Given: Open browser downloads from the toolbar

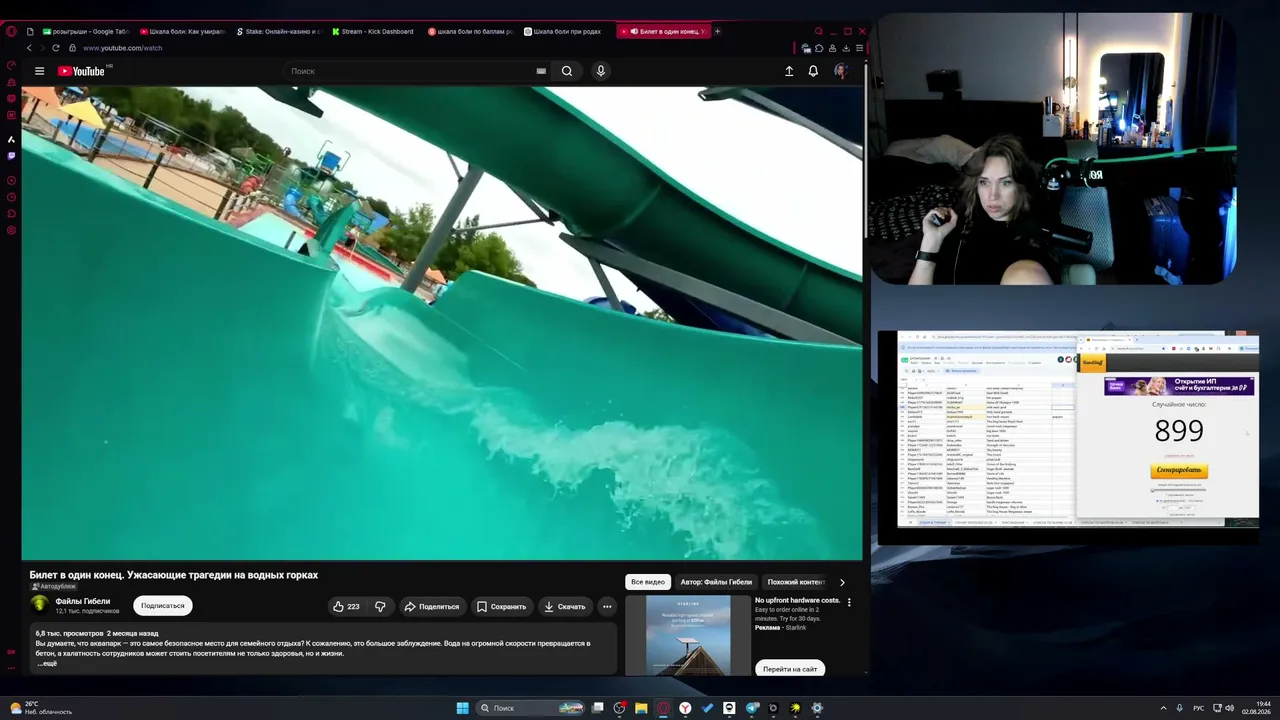Looking at the screenshot, I should [x=846, y=48].
